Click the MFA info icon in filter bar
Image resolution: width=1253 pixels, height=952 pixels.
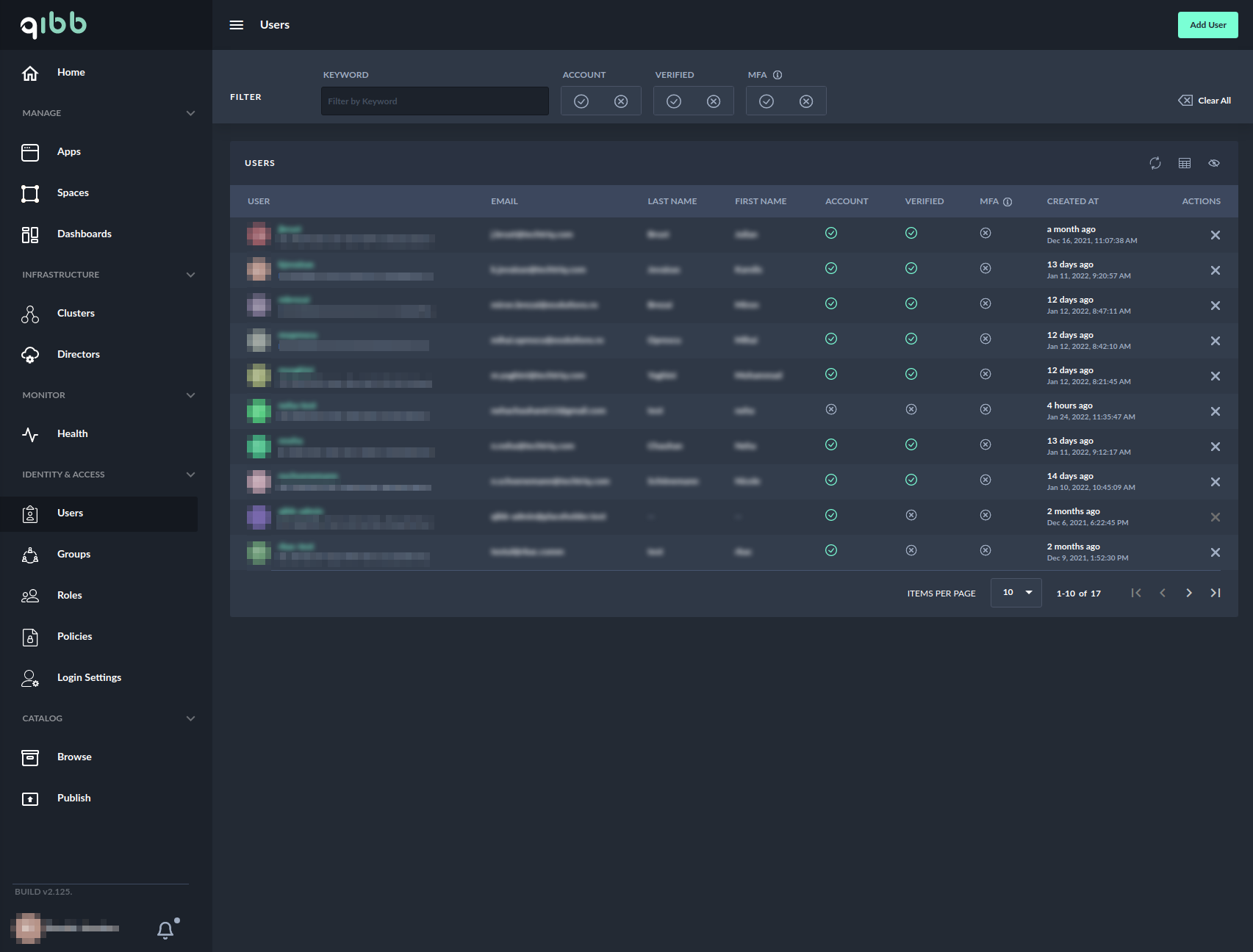(x=778, y=75)
